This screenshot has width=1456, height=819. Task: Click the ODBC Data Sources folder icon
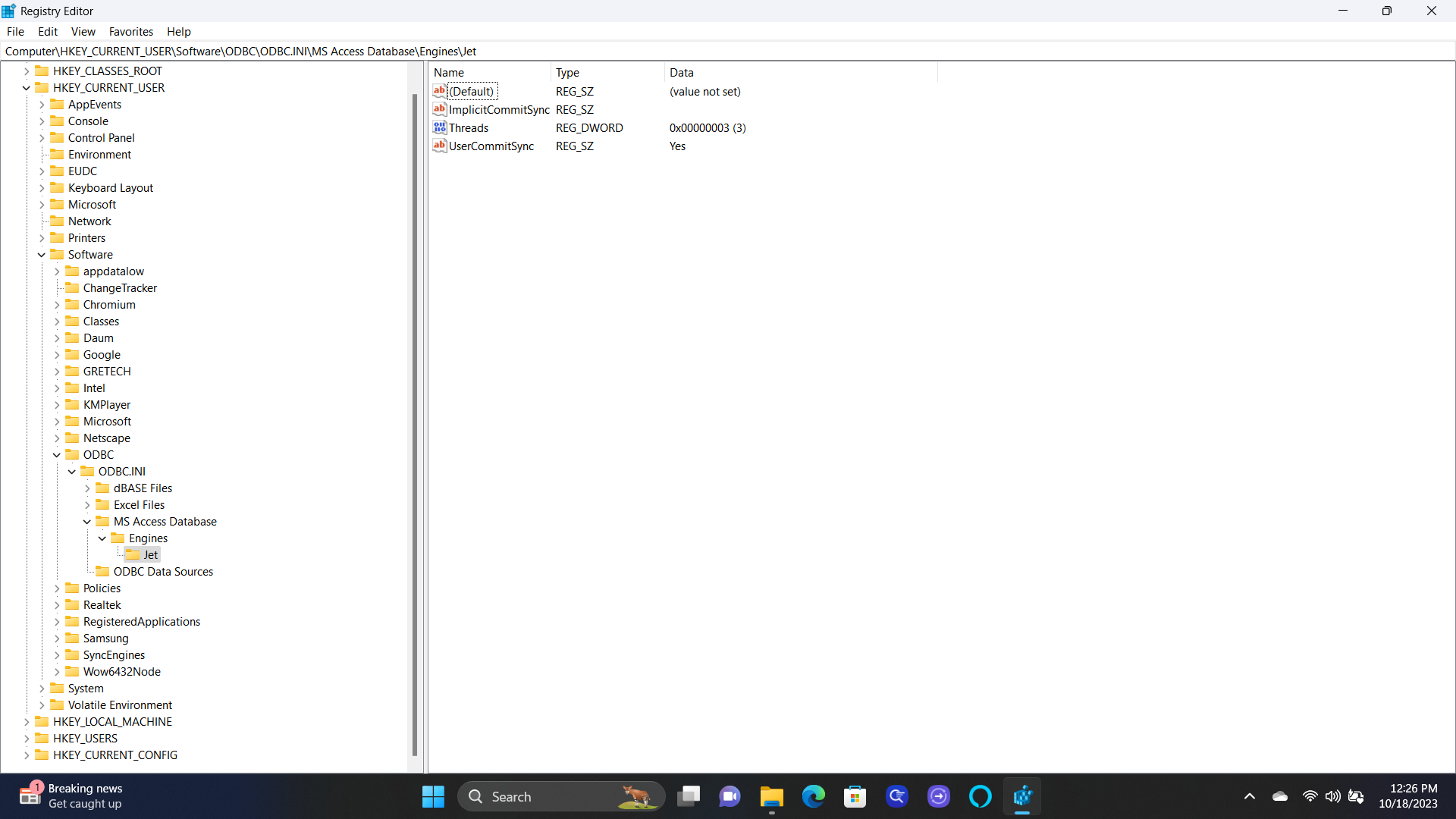coord(102,571)
